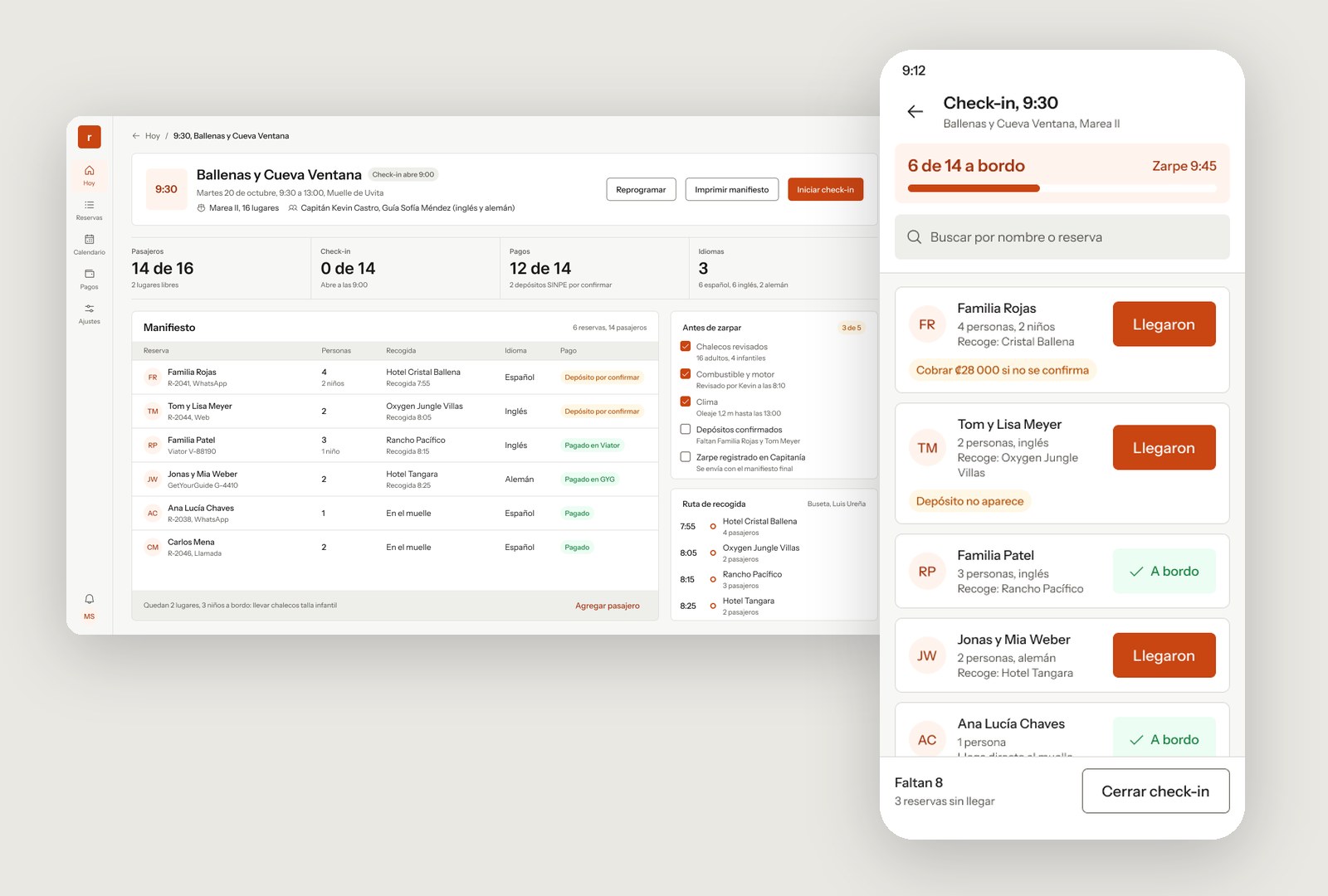
Task: Uncheck the Clima checkbox
Action: (x=686, y=402)
